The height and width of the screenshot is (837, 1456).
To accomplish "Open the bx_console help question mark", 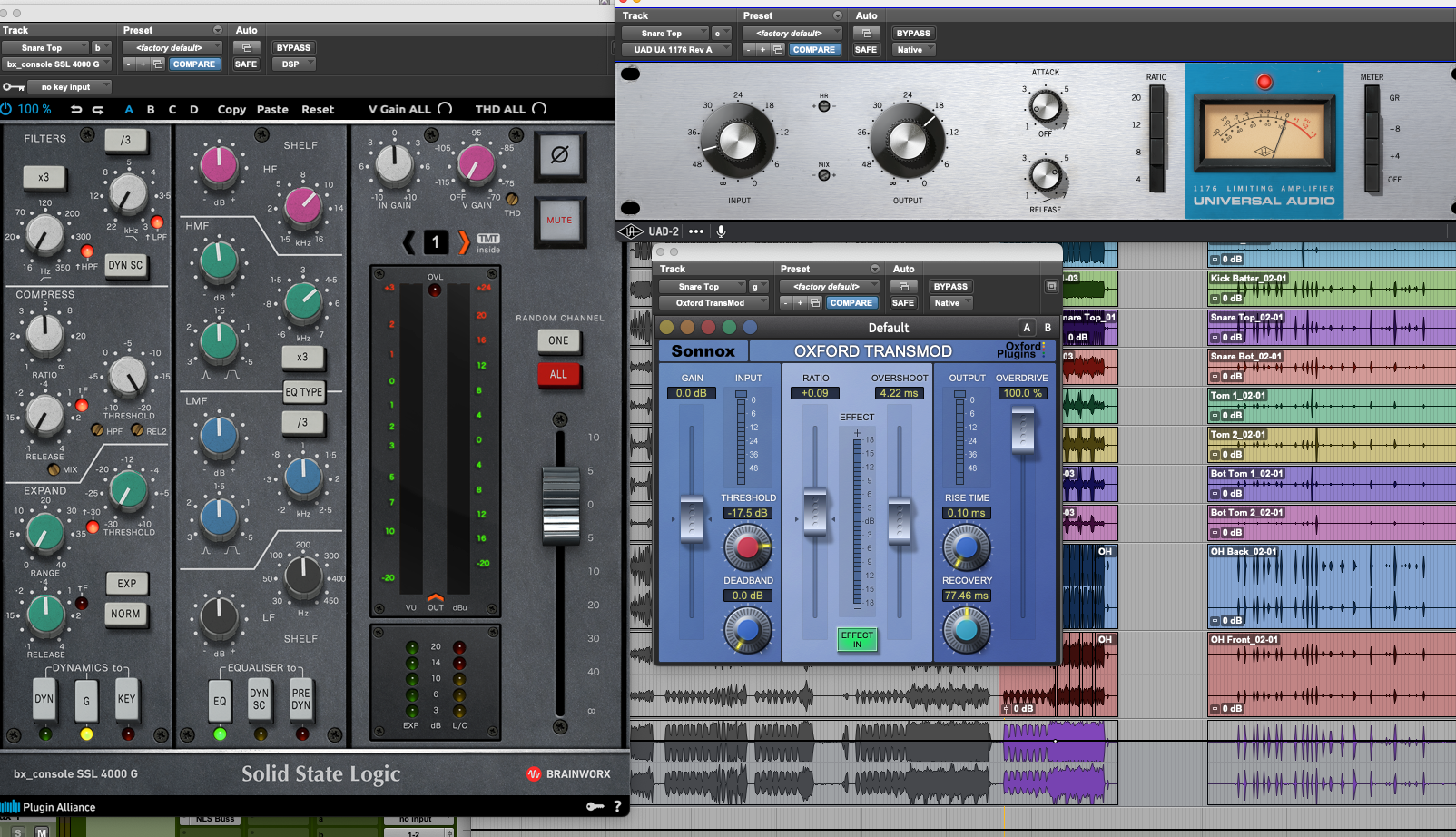I will tap(617, 806).
